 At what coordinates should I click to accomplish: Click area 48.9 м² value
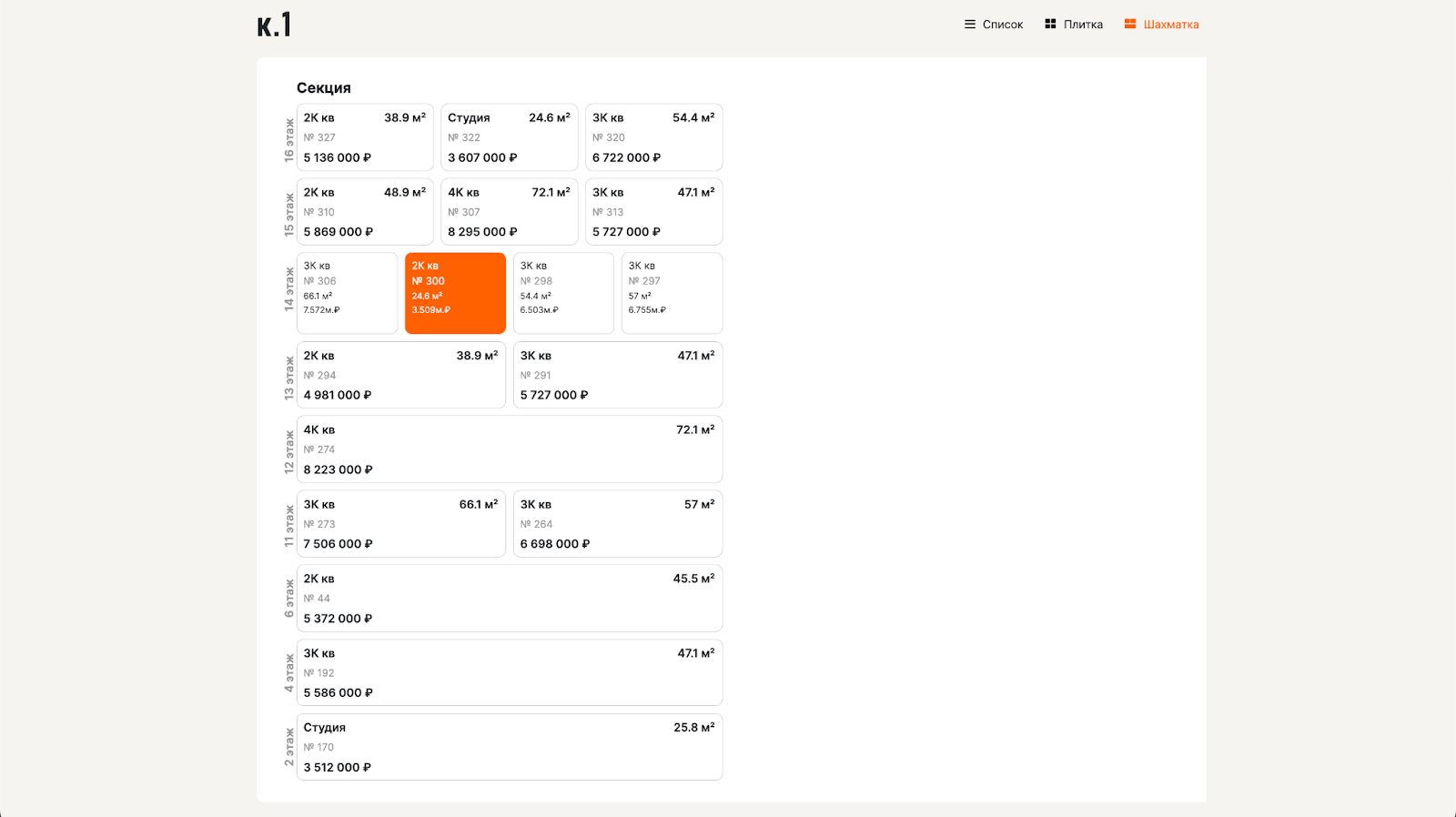click(x=405, y=192)
